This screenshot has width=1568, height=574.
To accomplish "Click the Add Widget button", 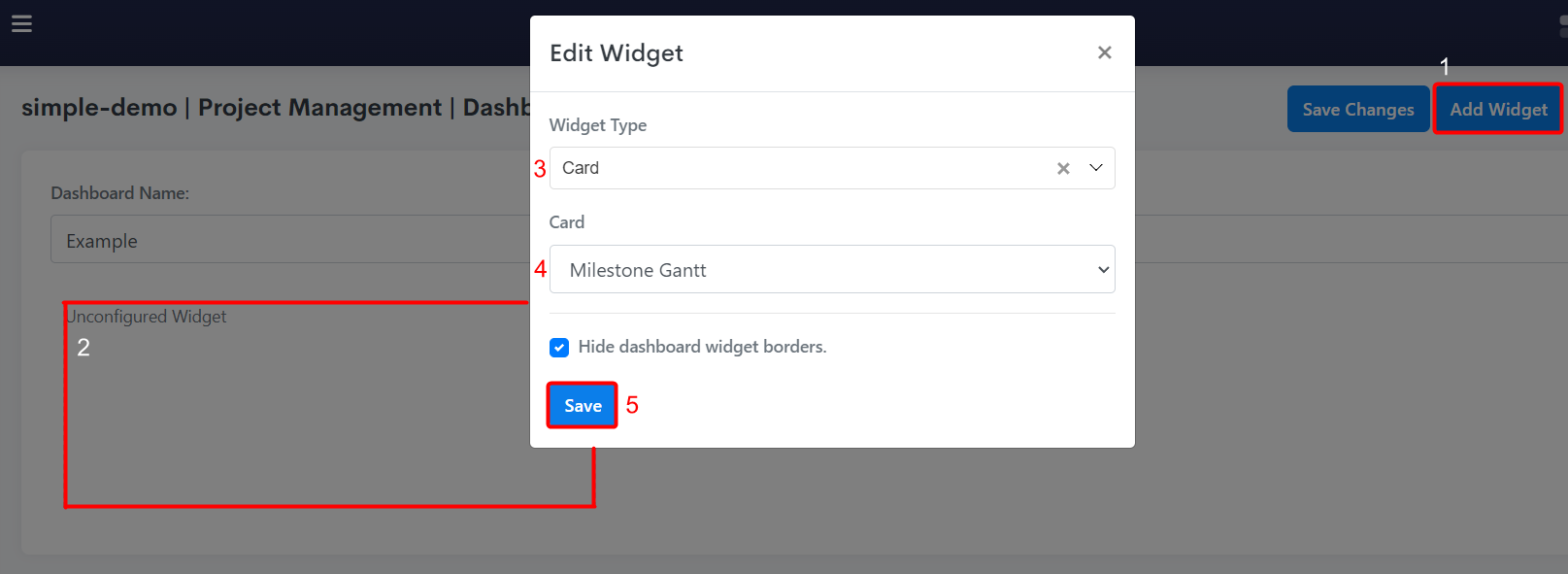I will click(1497, 110).
